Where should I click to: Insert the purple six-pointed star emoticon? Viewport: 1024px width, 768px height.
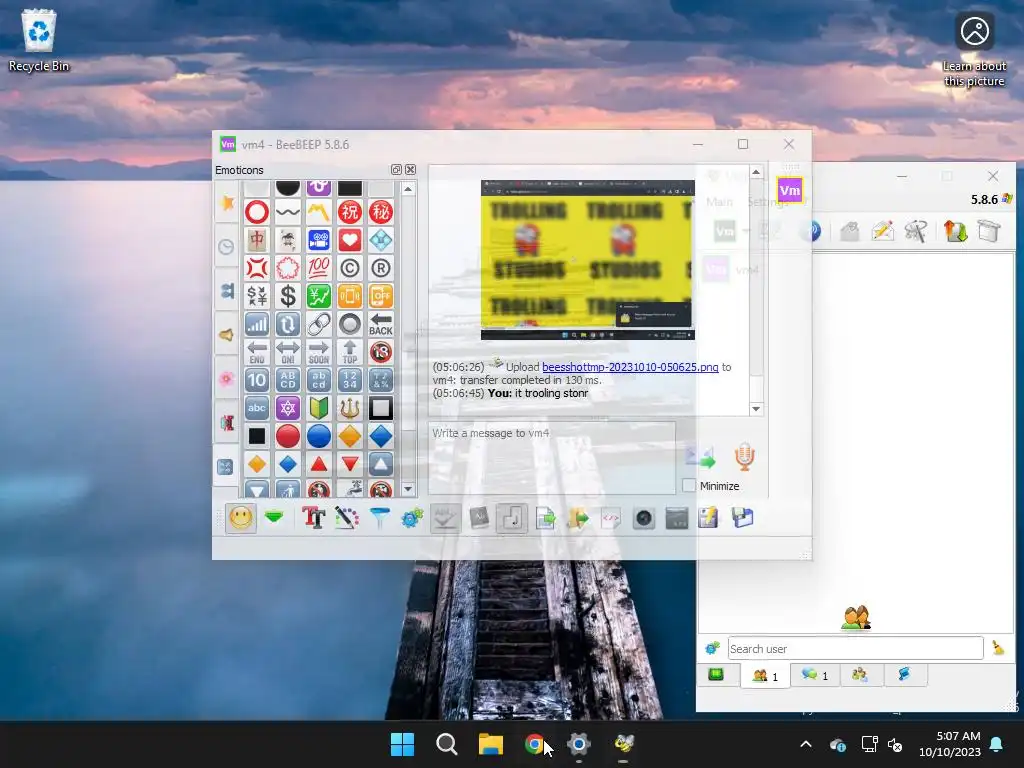coord(287,408)
